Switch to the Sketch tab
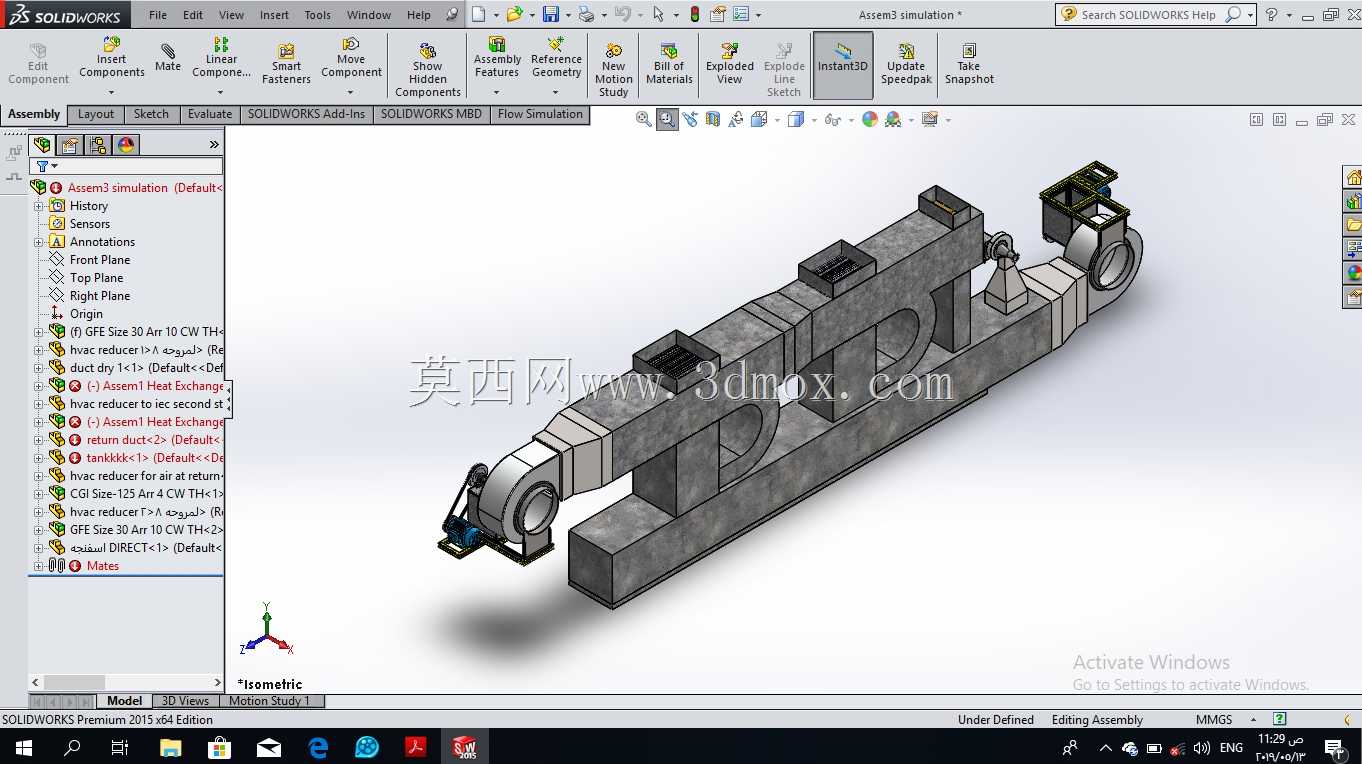Image resolution: width=1362 pixels, height=764 pixels. pos(151,114)
